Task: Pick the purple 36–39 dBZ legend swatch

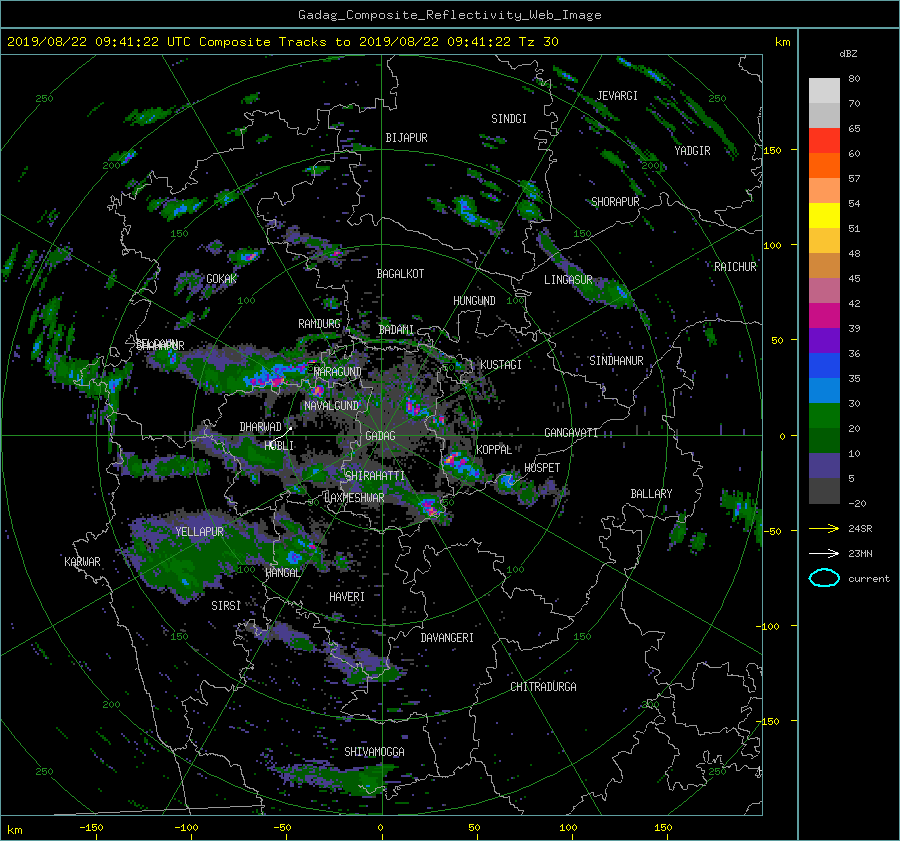Action: [x=824, y=340]
